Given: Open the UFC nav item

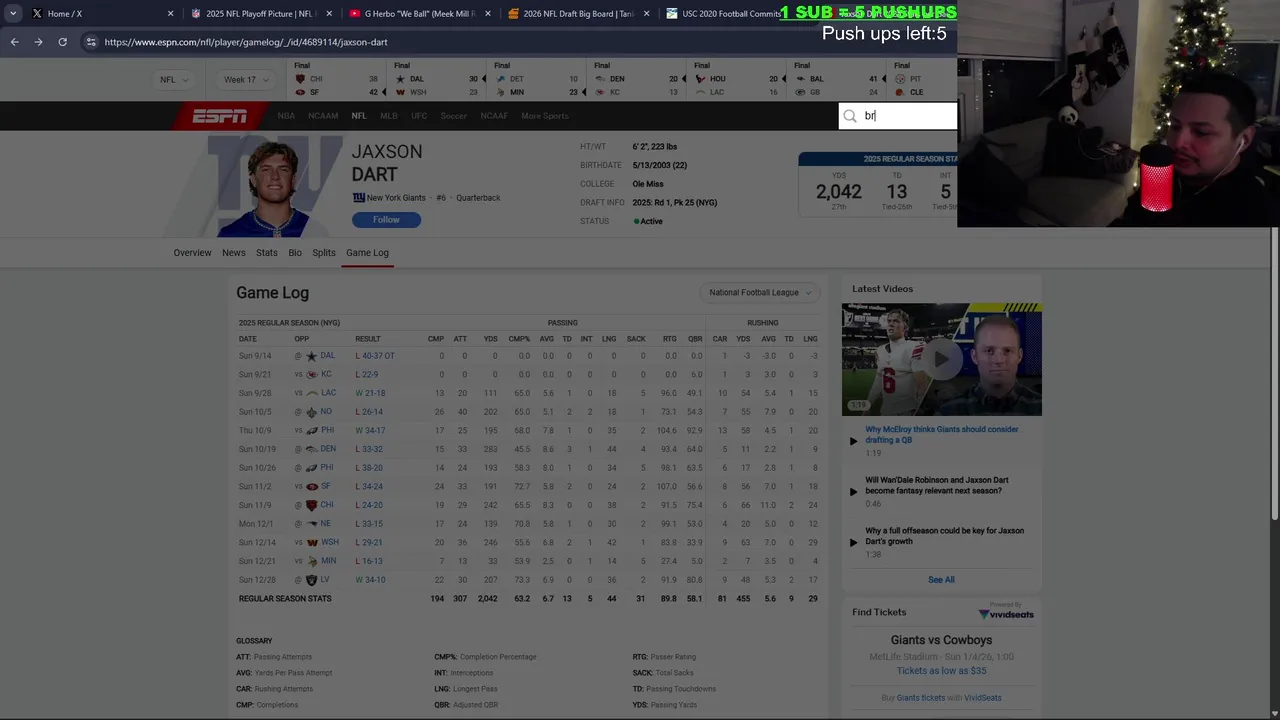Looking at the screenshot, I should (x=419, y=116).
